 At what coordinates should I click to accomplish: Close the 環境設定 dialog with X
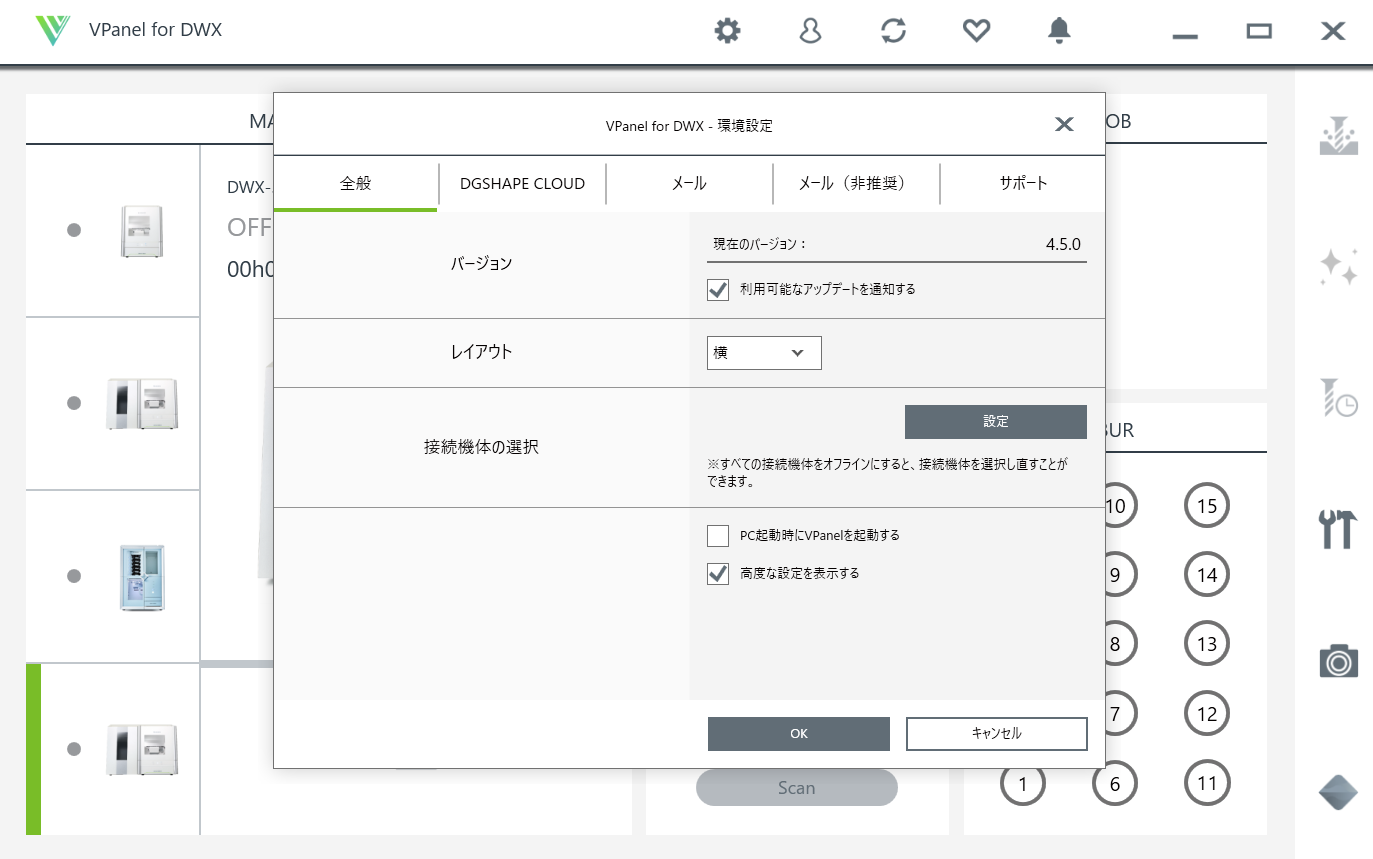point(1064,125)
